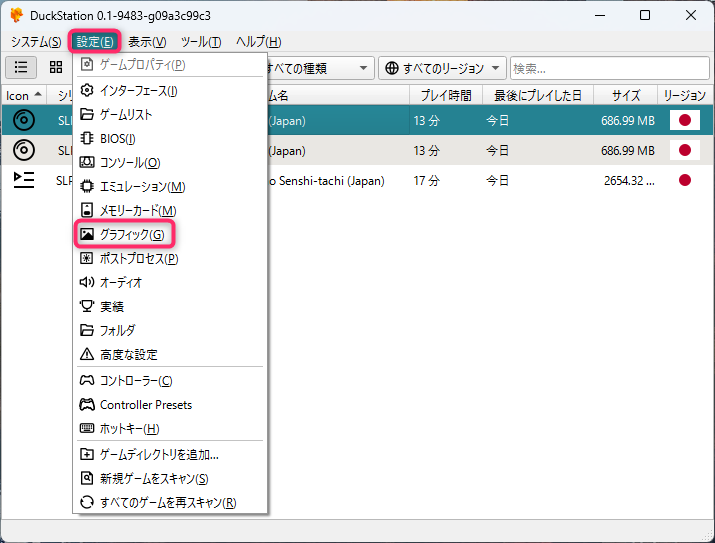Click the Audio (オーディオ) speaker icon
The image size is (715, 543).
[87, 283]
